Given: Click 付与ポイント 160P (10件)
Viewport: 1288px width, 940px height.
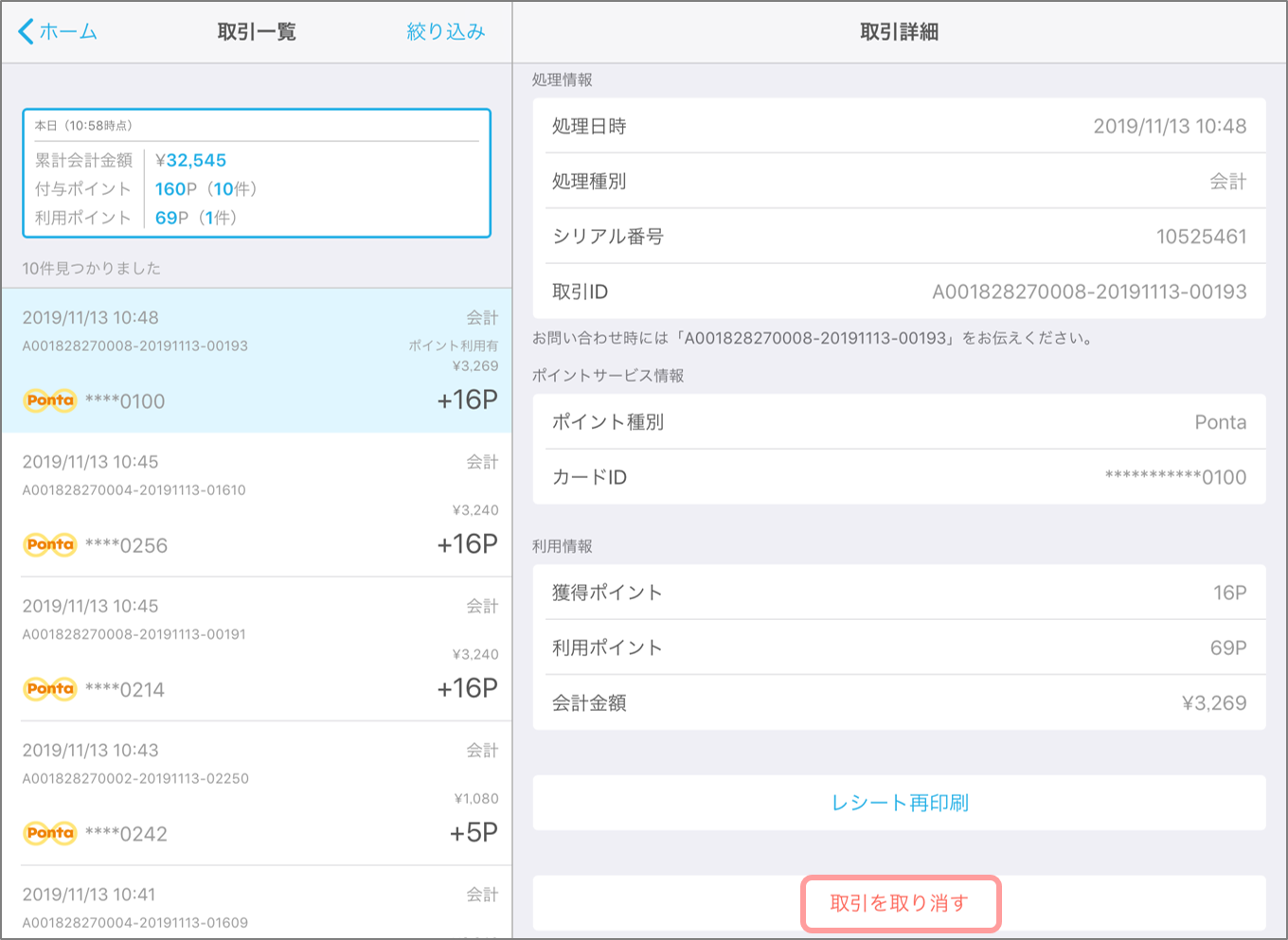Looking at the screenshot, I should (206, 188).
